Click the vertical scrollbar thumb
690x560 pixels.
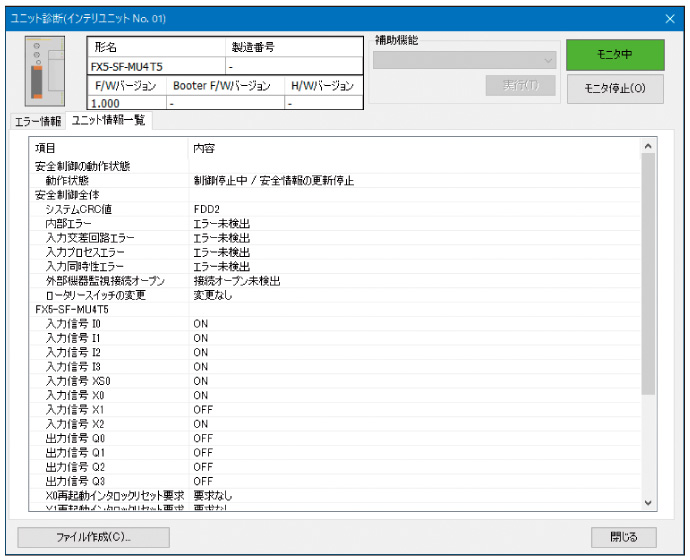(x=648, y=270)
